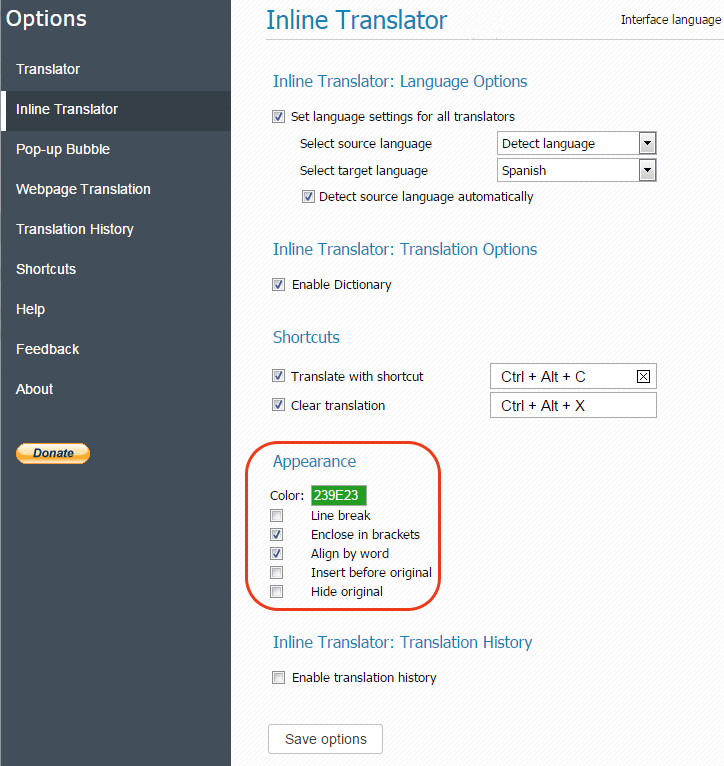Click the Donate PayPal button
Image resolution: width=724 pixels, height=766 pixels.
pos(53,453)
